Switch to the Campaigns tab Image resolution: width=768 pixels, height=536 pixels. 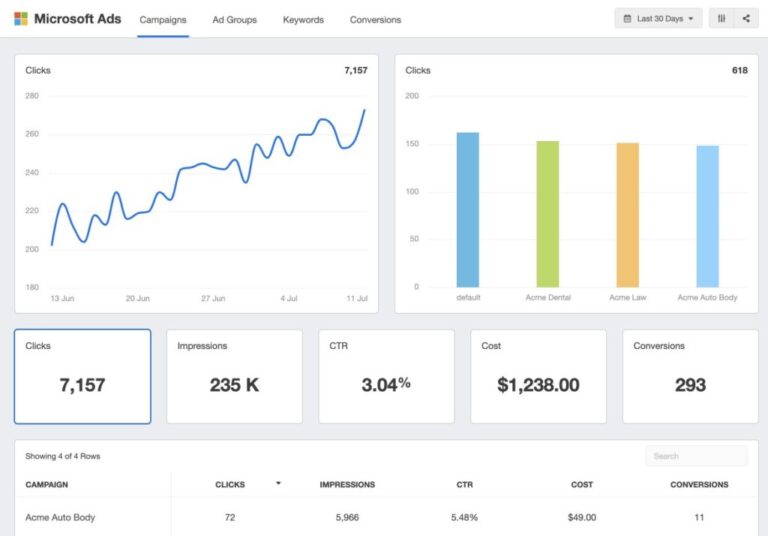coord(163,20)
